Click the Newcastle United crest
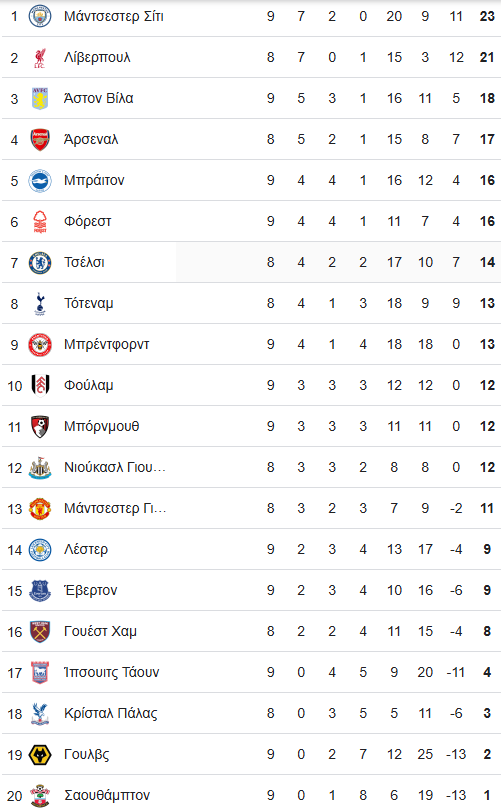 40,468
